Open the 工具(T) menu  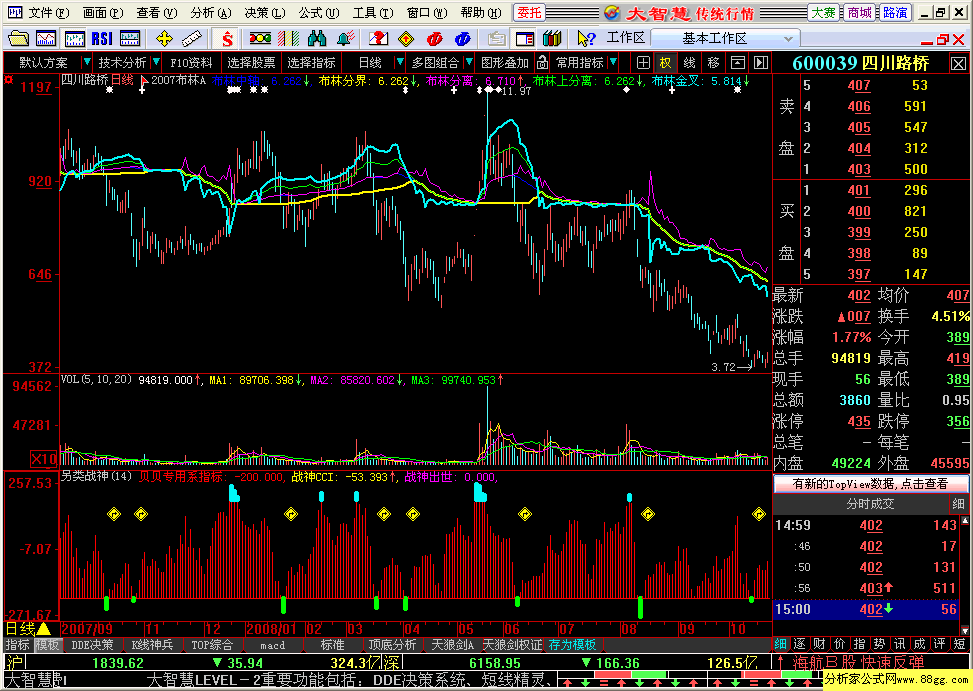(372, 12)
